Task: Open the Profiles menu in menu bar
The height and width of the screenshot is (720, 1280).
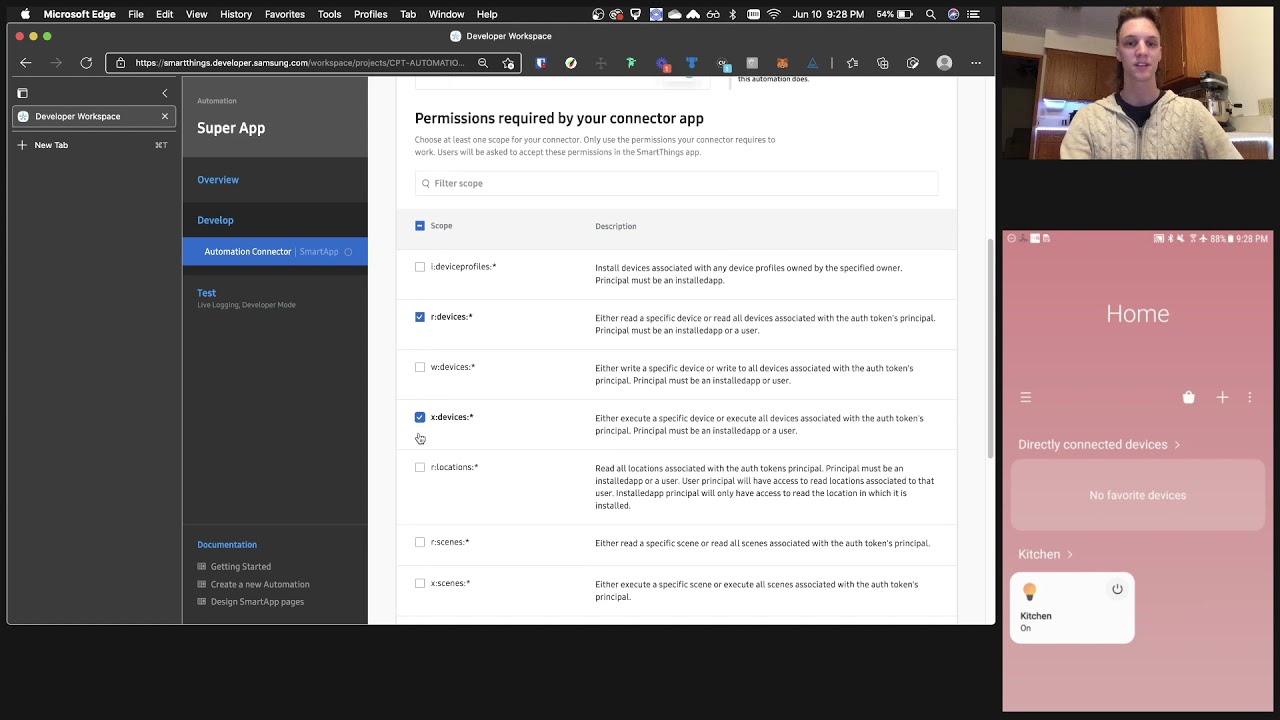Action: pos(370,14)
